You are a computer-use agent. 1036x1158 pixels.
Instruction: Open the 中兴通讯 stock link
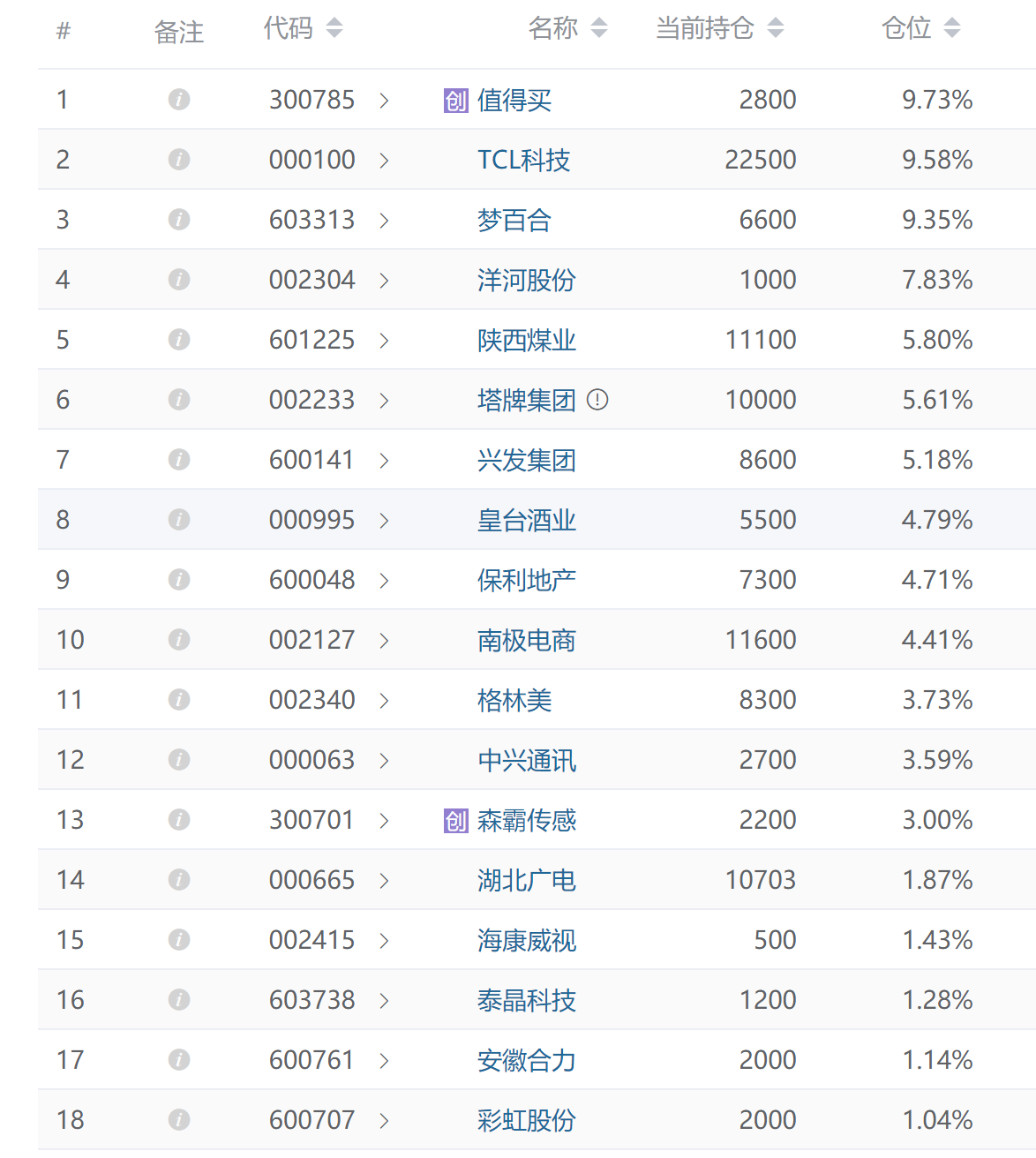pyautogui.click(x=527, y=761)
